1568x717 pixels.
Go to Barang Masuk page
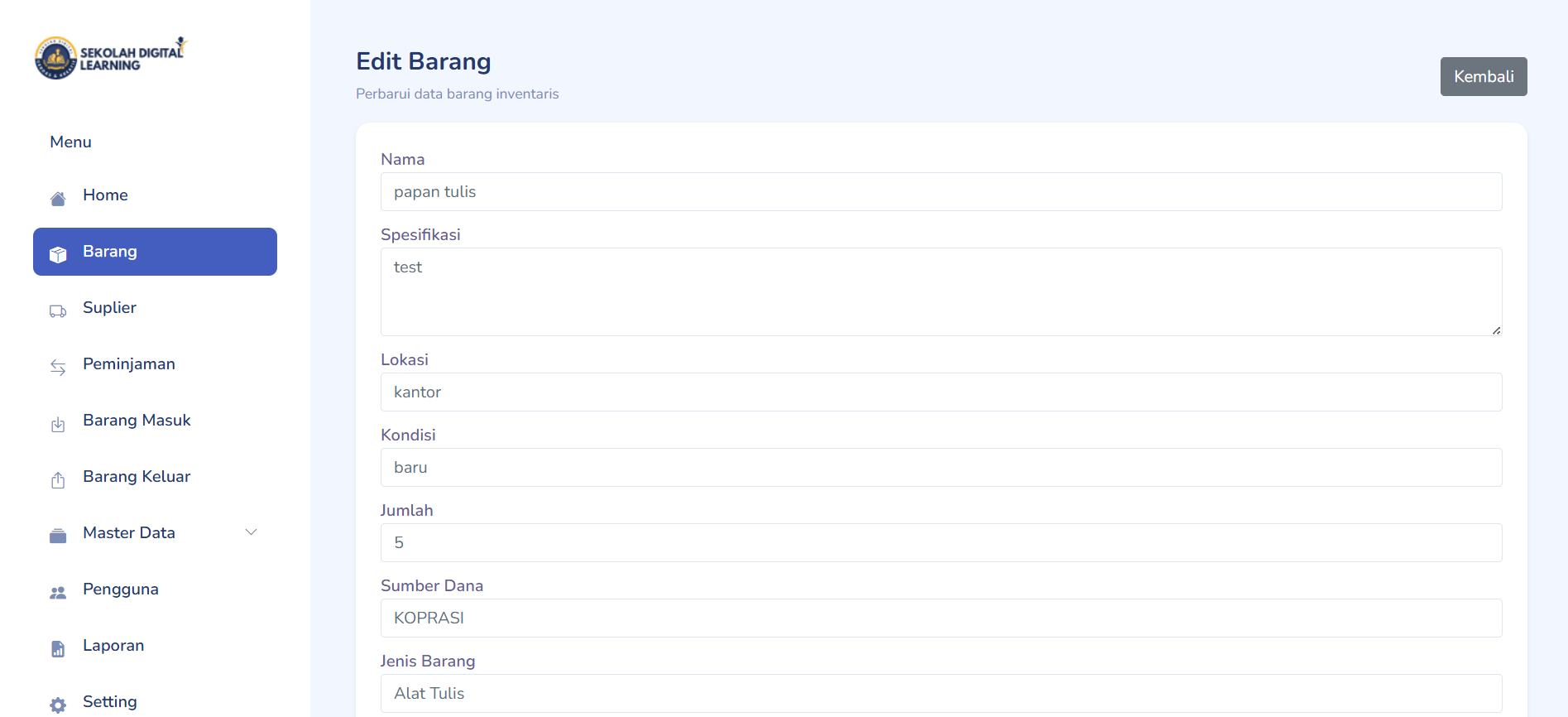click(137, 421)
